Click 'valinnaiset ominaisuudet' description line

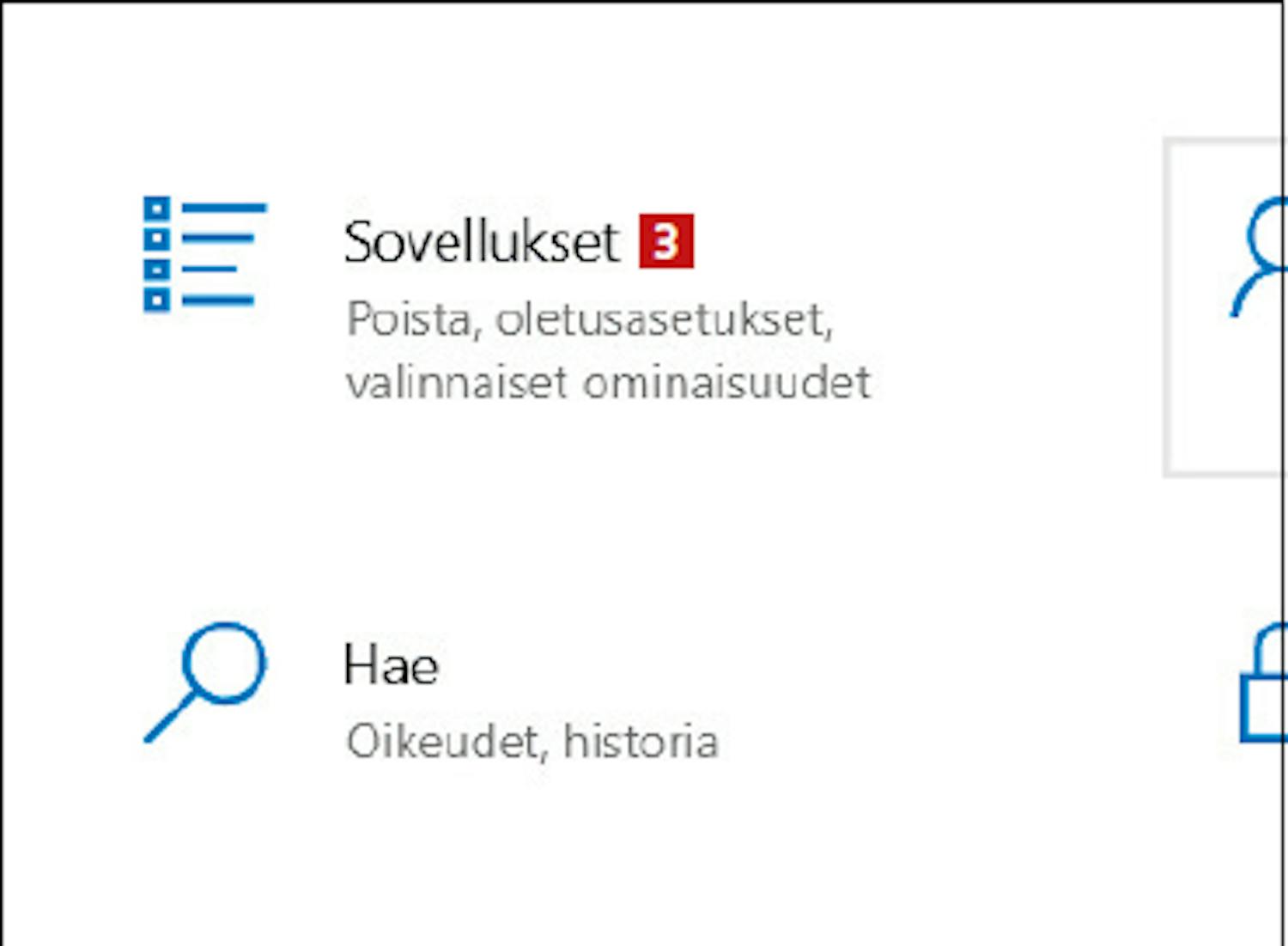tap(608, 383)
